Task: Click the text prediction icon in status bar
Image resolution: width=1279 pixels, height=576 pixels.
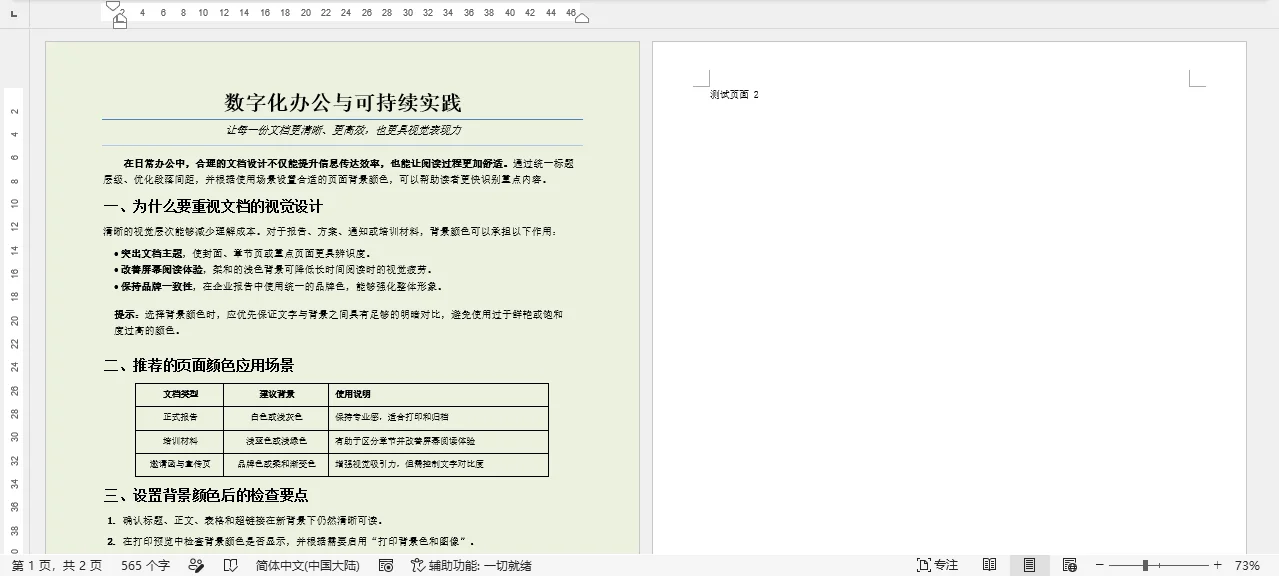Action: pyautogui.click(x=196, y=565)
